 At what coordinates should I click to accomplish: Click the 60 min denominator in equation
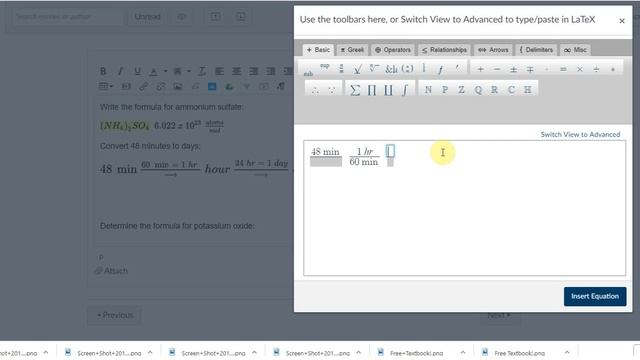[364, 162]
